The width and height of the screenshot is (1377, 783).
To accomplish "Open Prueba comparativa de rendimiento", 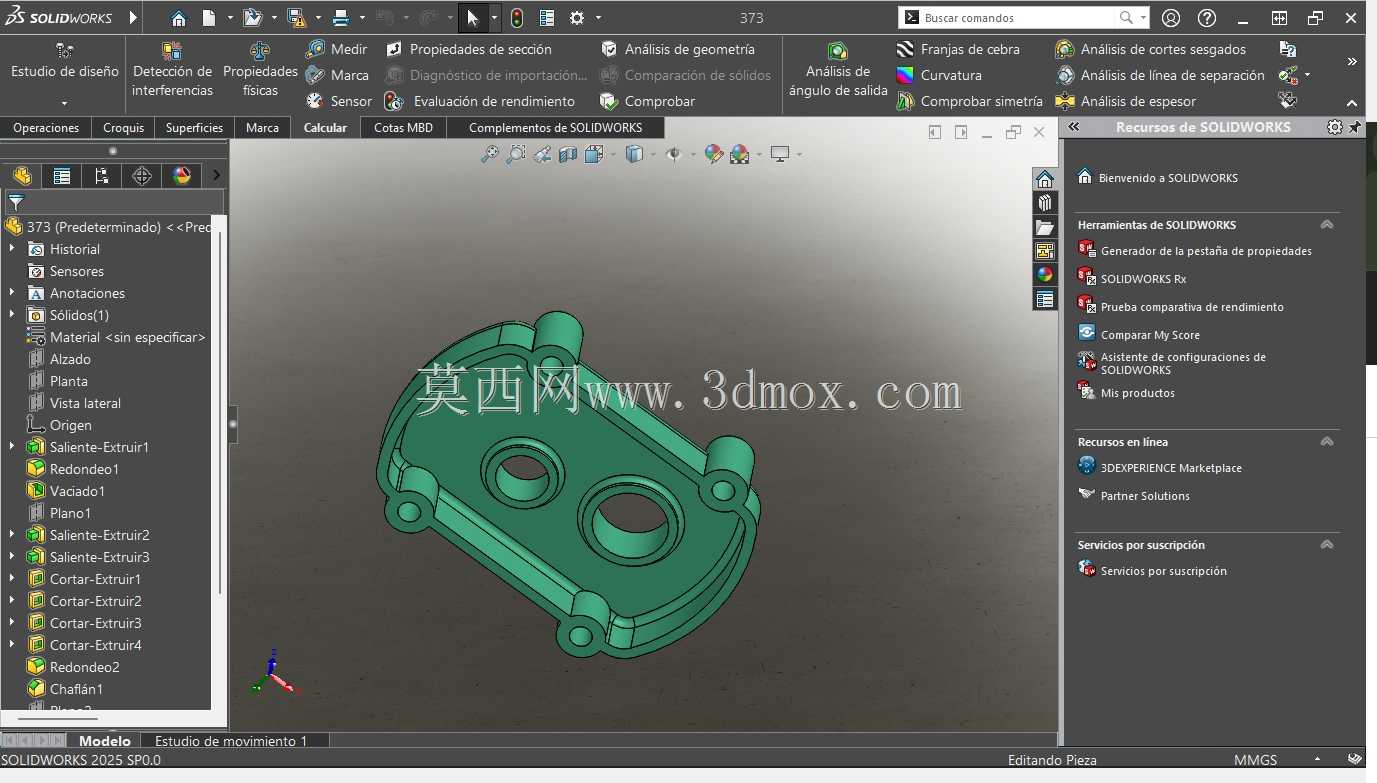I will (x=1192, y=307).
